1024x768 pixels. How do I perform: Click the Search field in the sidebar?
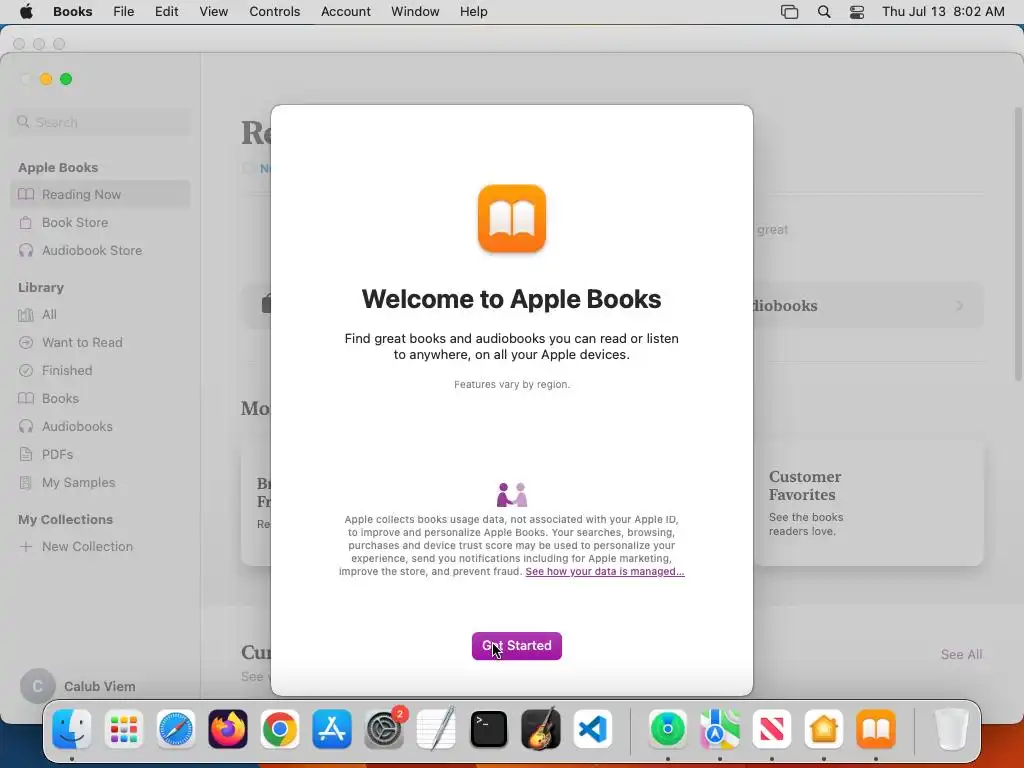pyautogui.click(x=101, y=122)
